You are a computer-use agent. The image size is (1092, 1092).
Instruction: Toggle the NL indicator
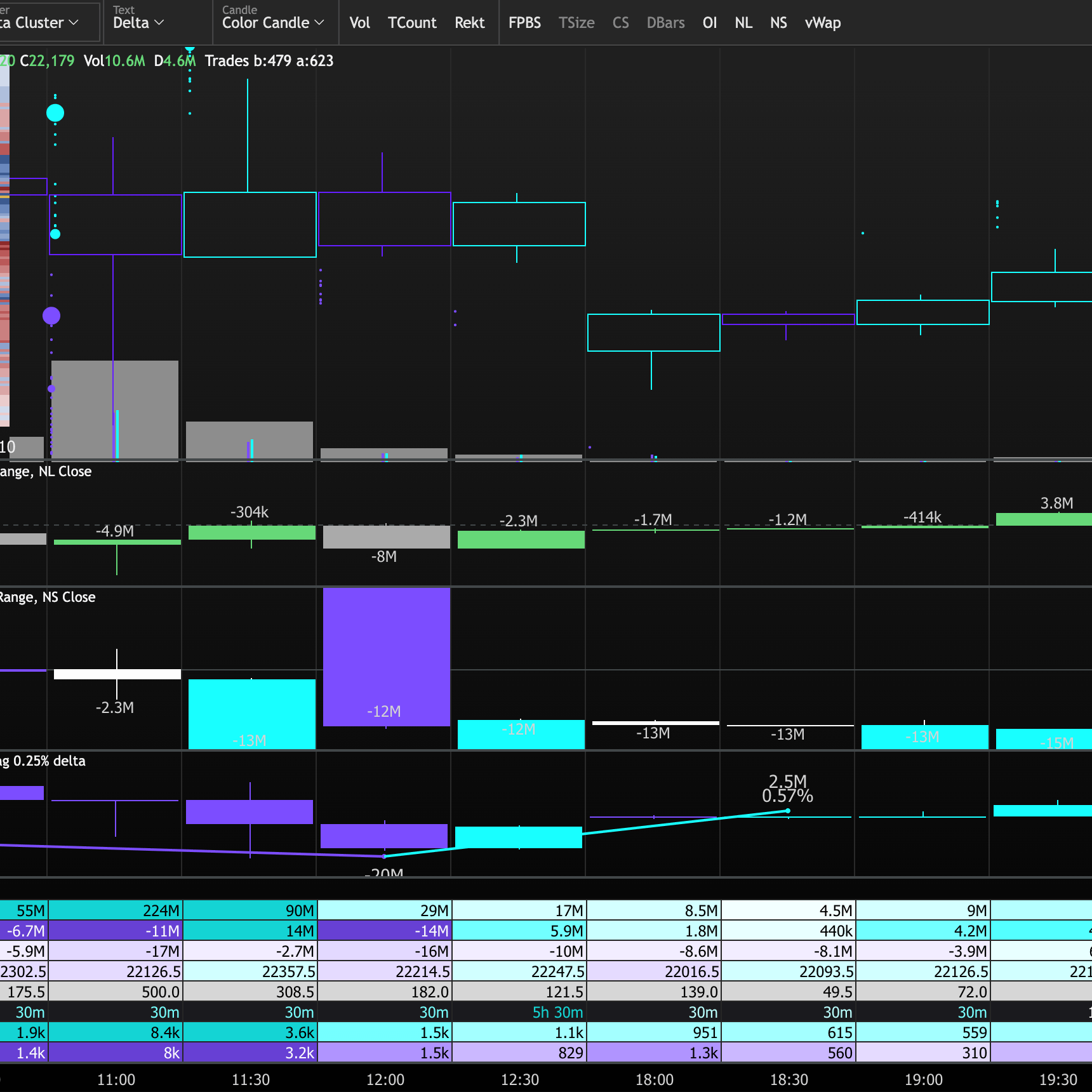[x=743, y=23]
